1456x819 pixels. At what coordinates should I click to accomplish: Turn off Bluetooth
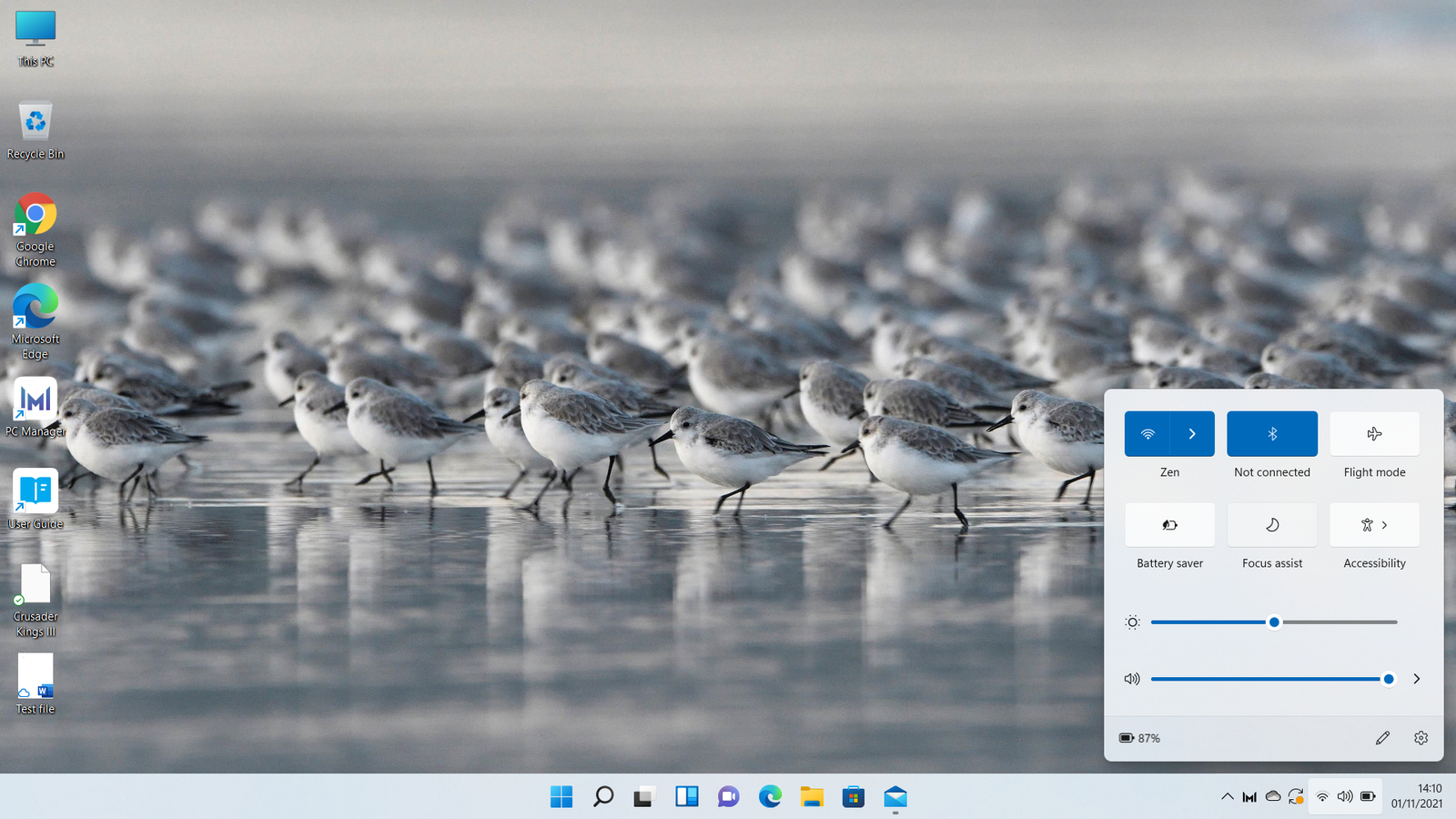1272,434
